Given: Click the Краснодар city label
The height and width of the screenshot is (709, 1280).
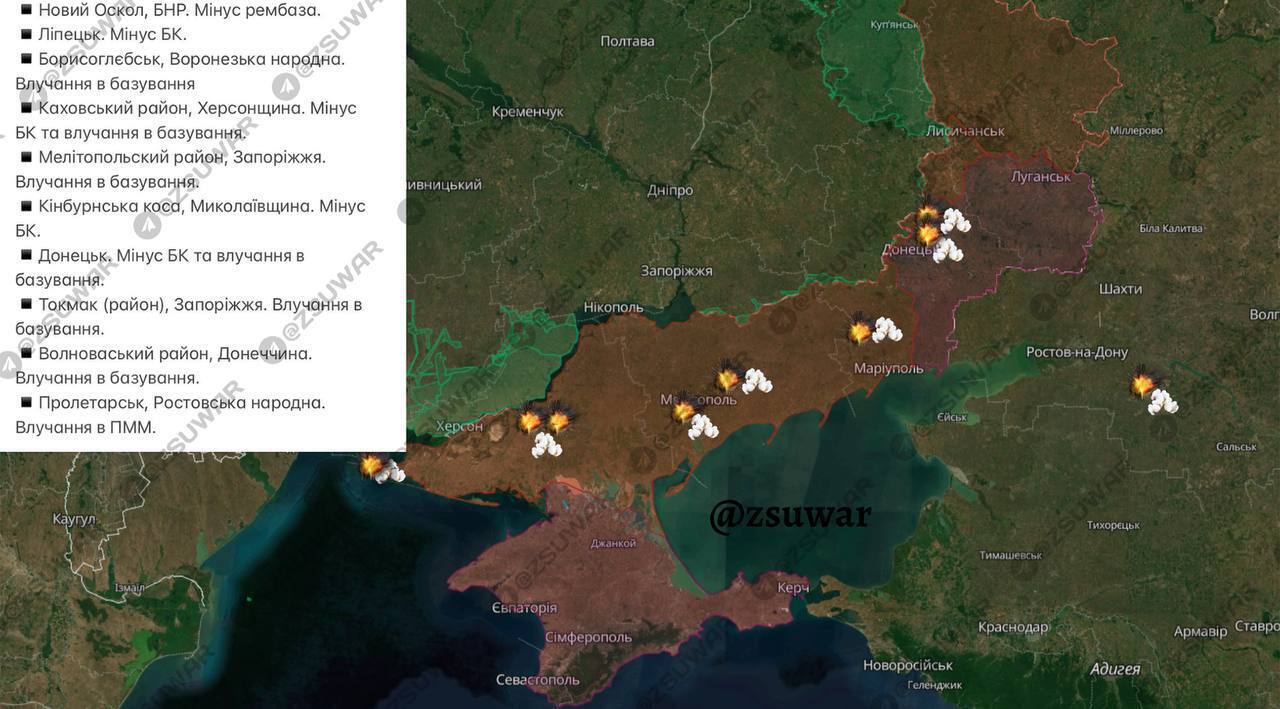Looking at the screenshot, I should click(x=1012, y=628).
